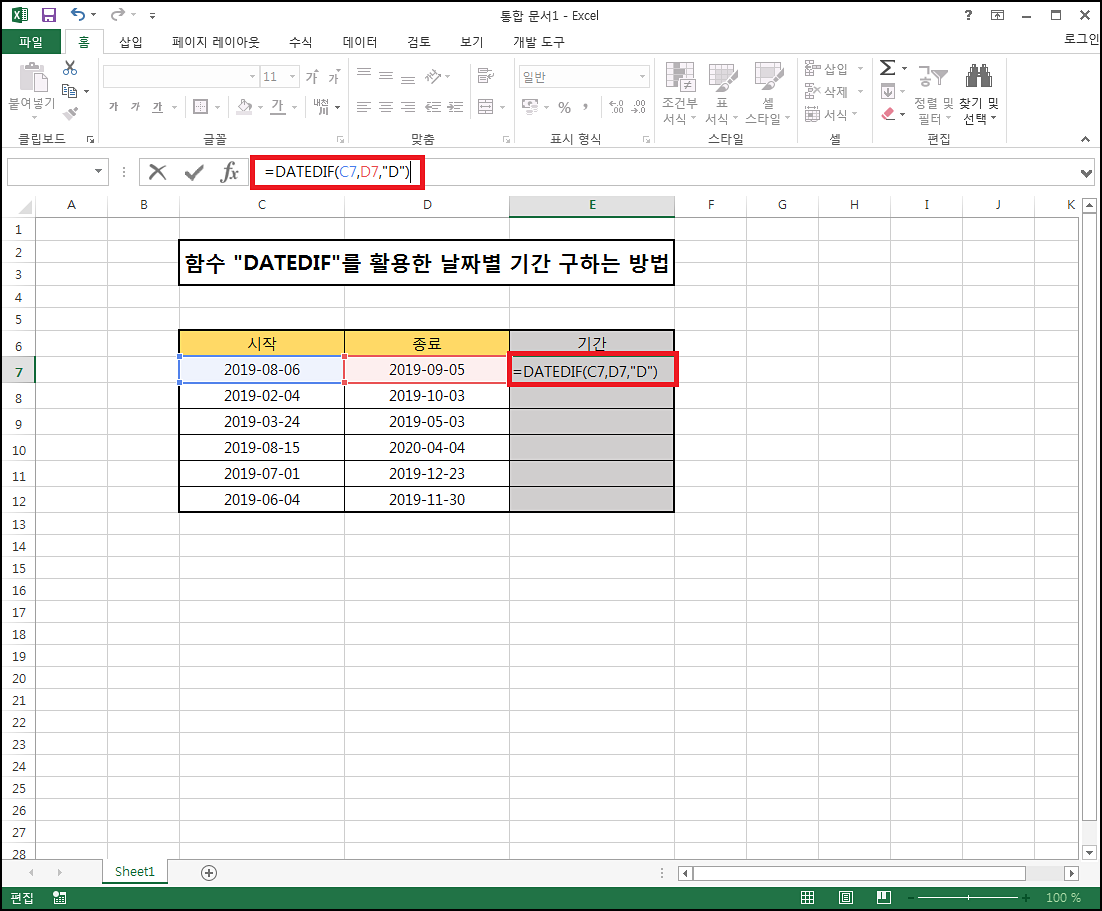Viewport: 1102px width, 911px height.
Task: Click the Undo arrow icon
Action: pyautogui.click(x=78, y=15)
